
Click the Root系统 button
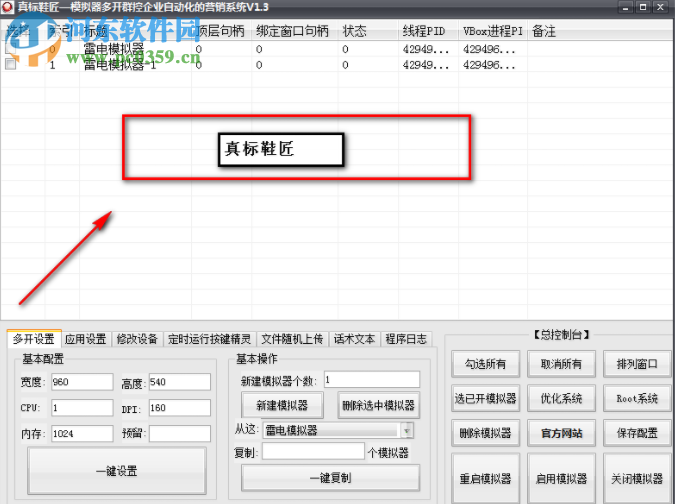tap(637, 399)
